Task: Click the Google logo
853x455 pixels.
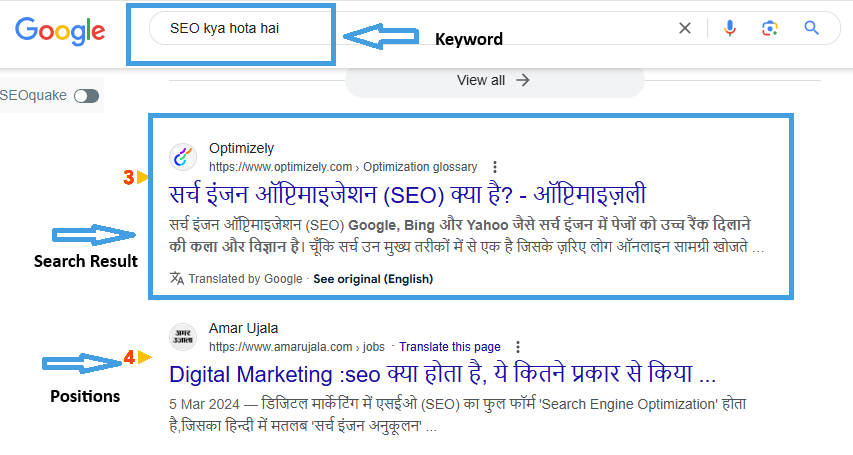Action: 60,29
